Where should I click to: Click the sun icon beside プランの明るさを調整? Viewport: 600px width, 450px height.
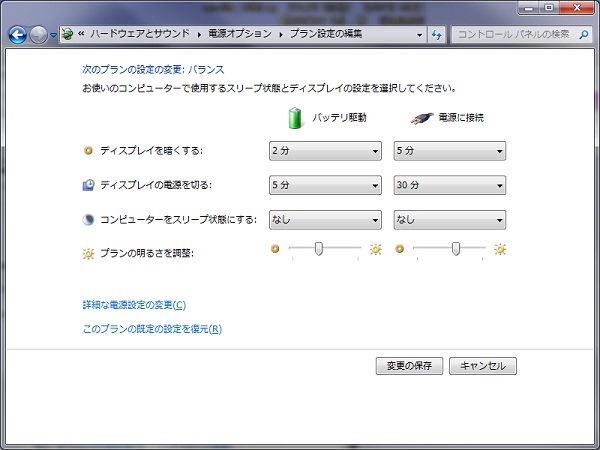pyautogui.click(x=88, y=253)
